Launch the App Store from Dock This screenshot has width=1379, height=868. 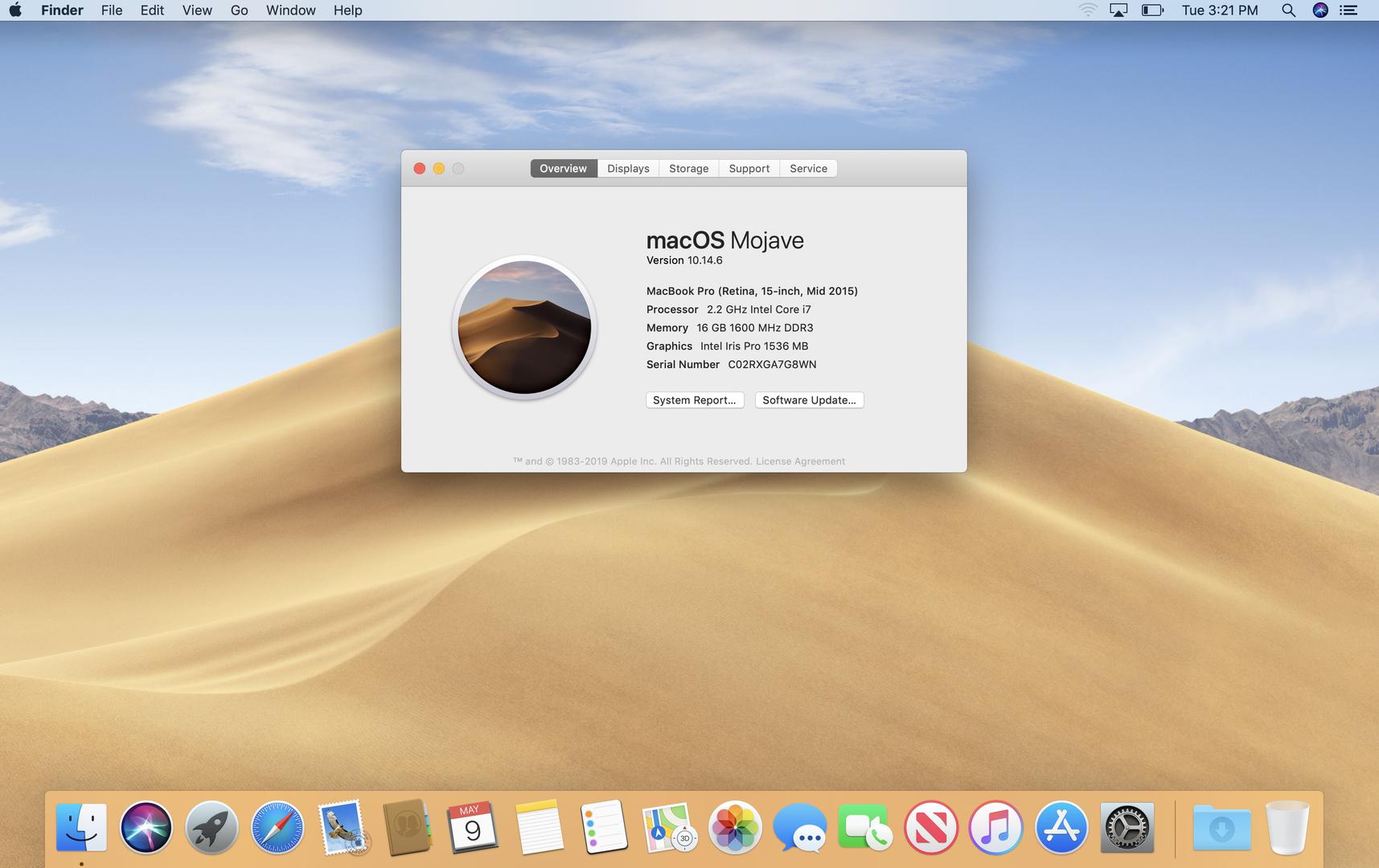coord(1061,827)
